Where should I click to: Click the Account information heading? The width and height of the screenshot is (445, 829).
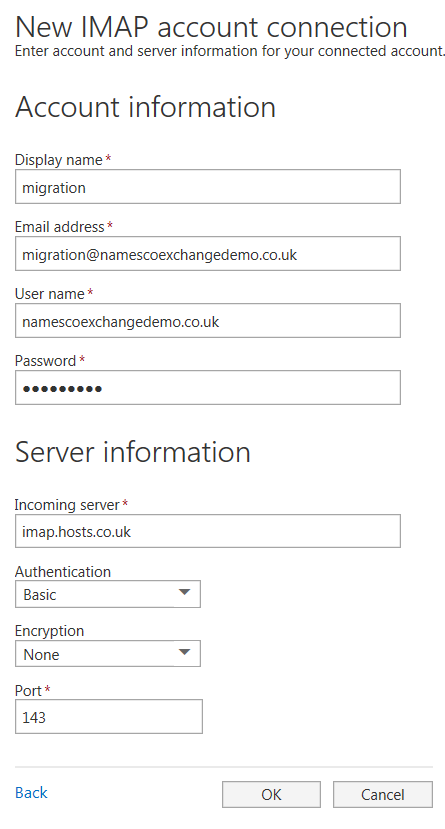(x=145, y=107)
